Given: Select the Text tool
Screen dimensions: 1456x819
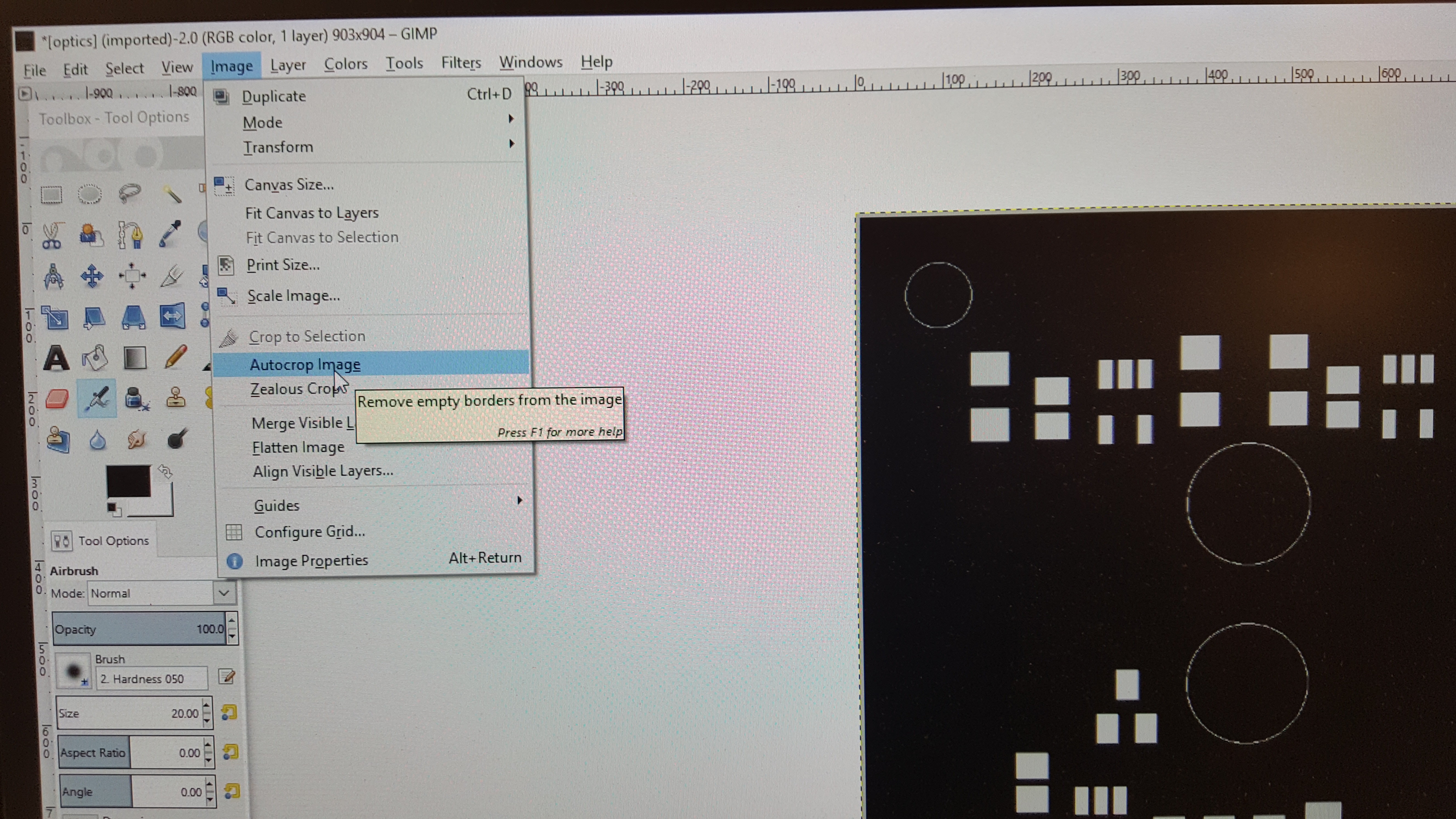Looking at the screenshot, I should (56, 358).
